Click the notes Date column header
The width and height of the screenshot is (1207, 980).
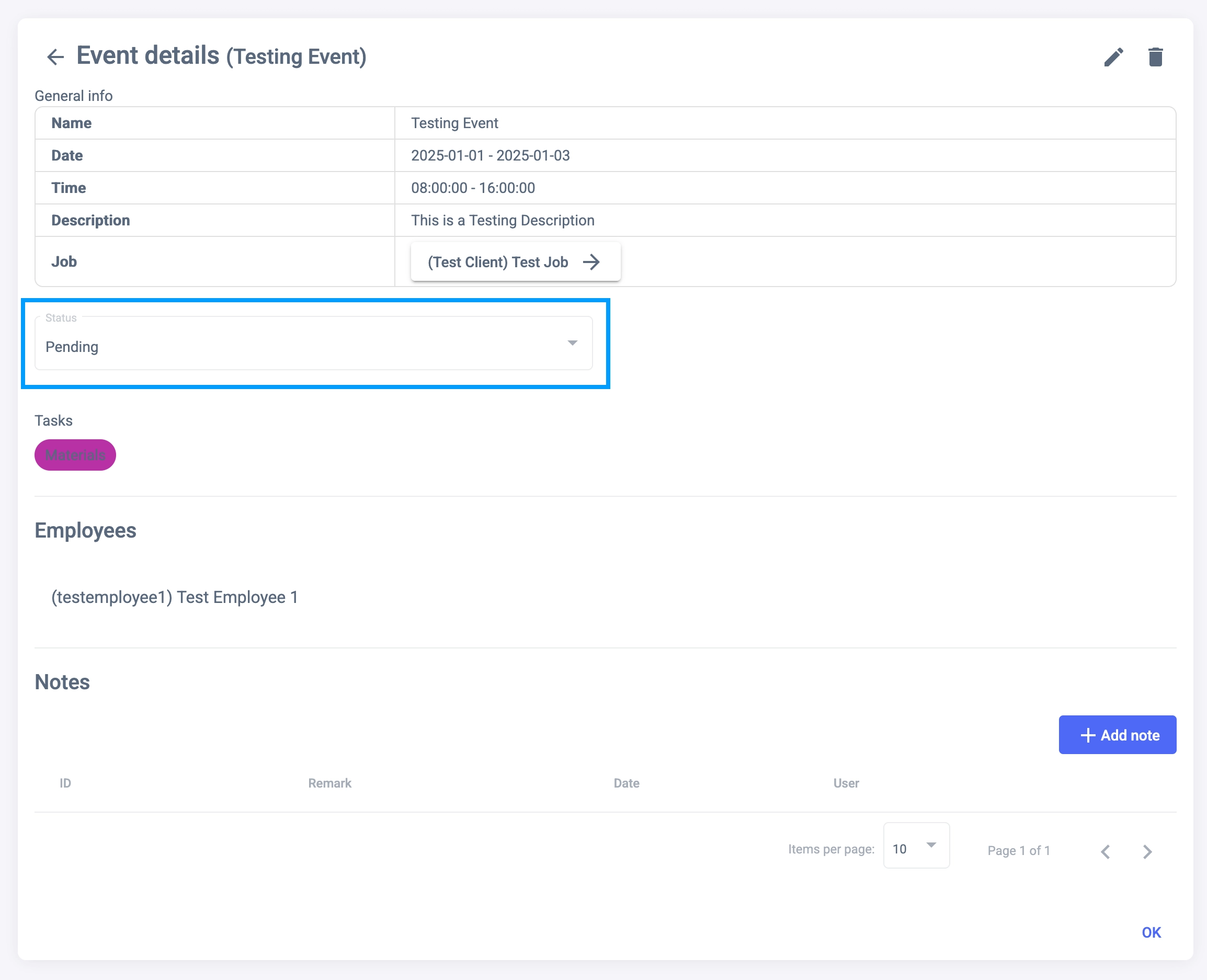pos(626,783)
